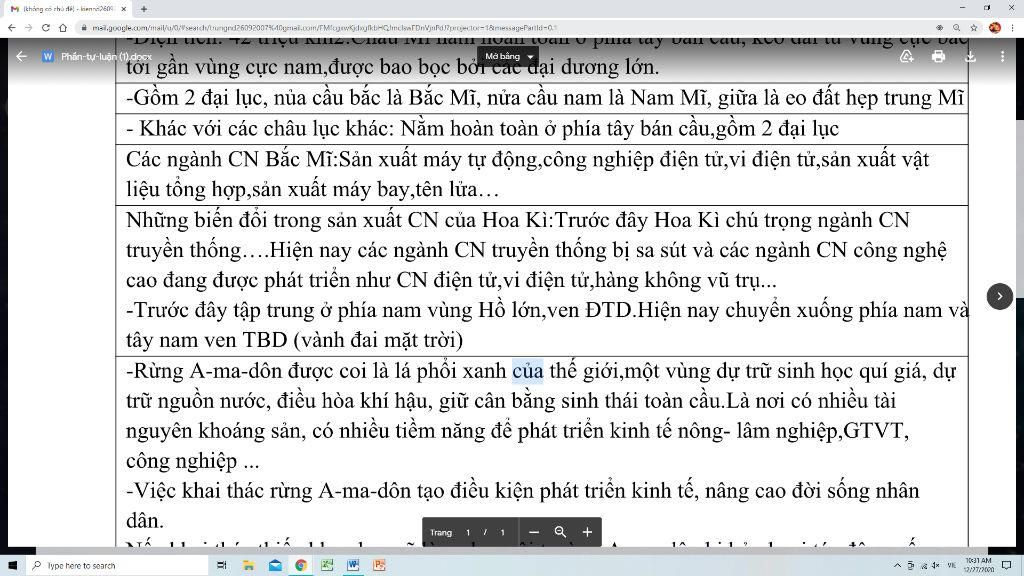Click Chrome's back navigation arrow
Viewport: 1024px width, 576px height.
11,27
